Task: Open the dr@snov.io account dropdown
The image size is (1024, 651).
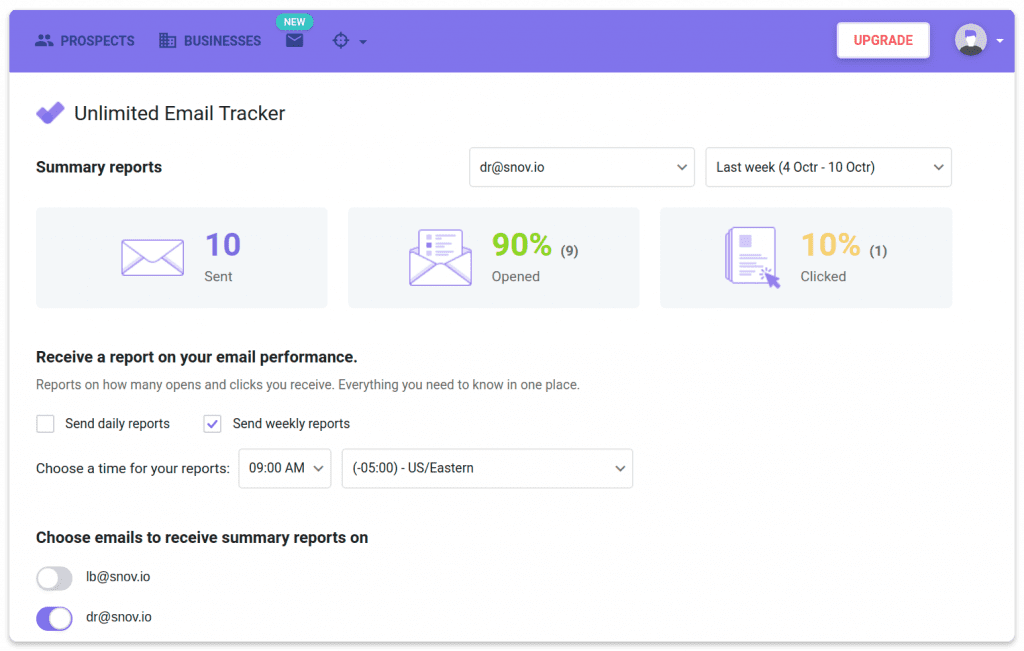Action: [581, 167]
